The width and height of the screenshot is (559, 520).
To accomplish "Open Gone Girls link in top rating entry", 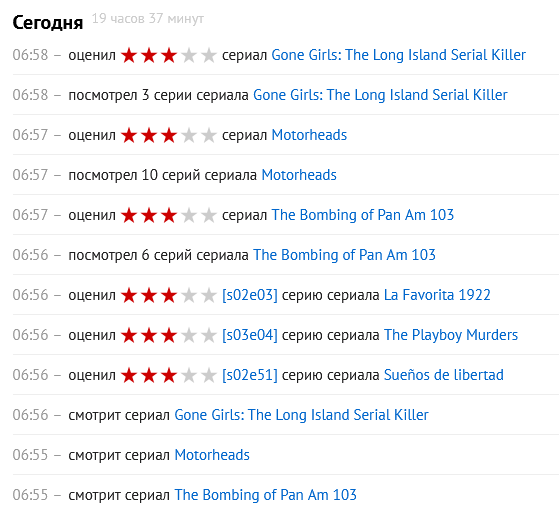I will (399, 55).
